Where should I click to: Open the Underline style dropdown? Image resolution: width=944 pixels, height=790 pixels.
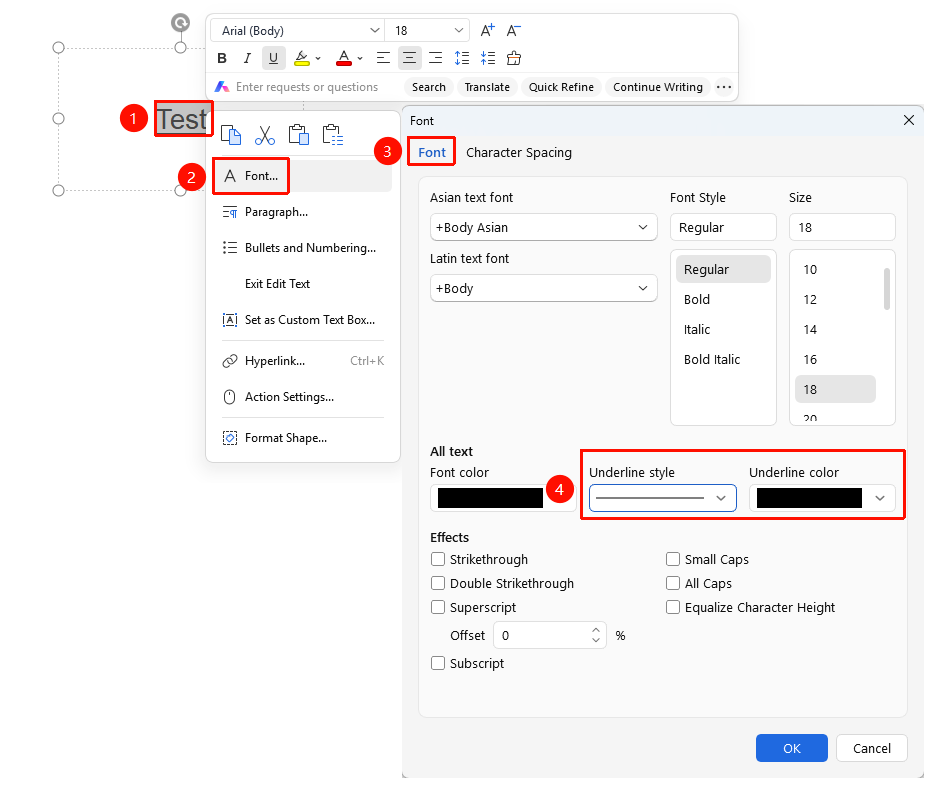(x=663, y=498)
